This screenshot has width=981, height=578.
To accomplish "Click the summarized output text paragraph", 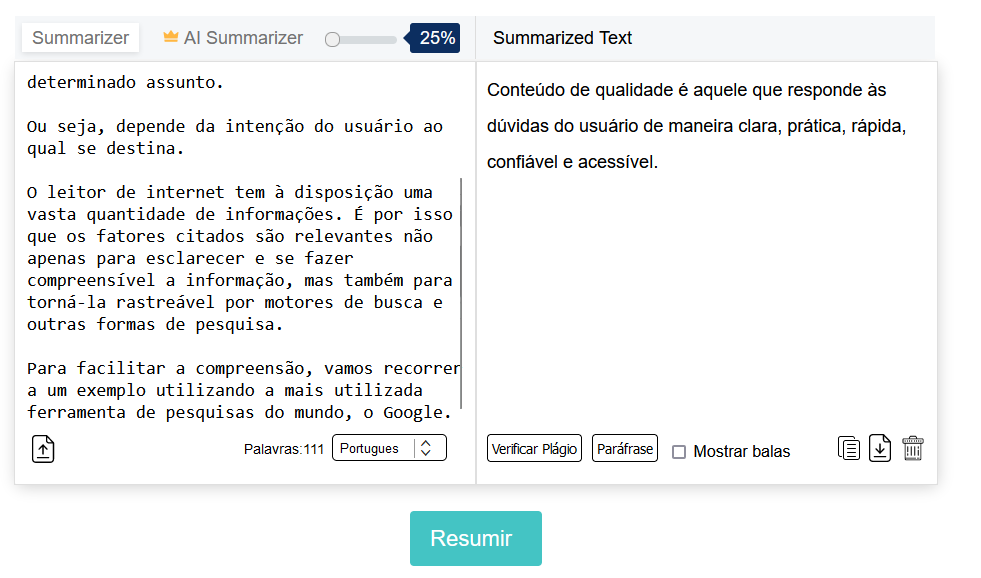I will point(686,126).
